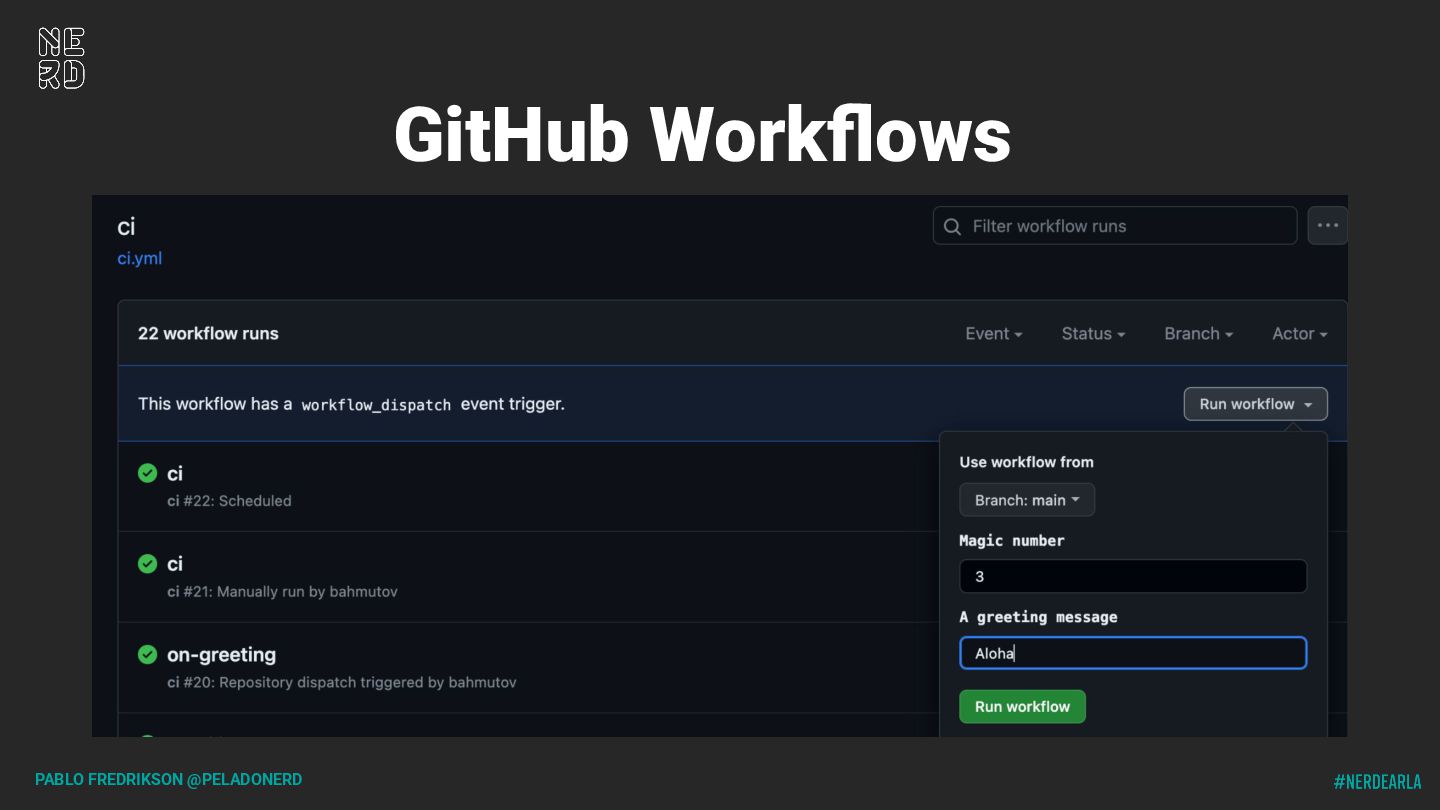Click the 'ci' workflow title heading

click(126, 227)
